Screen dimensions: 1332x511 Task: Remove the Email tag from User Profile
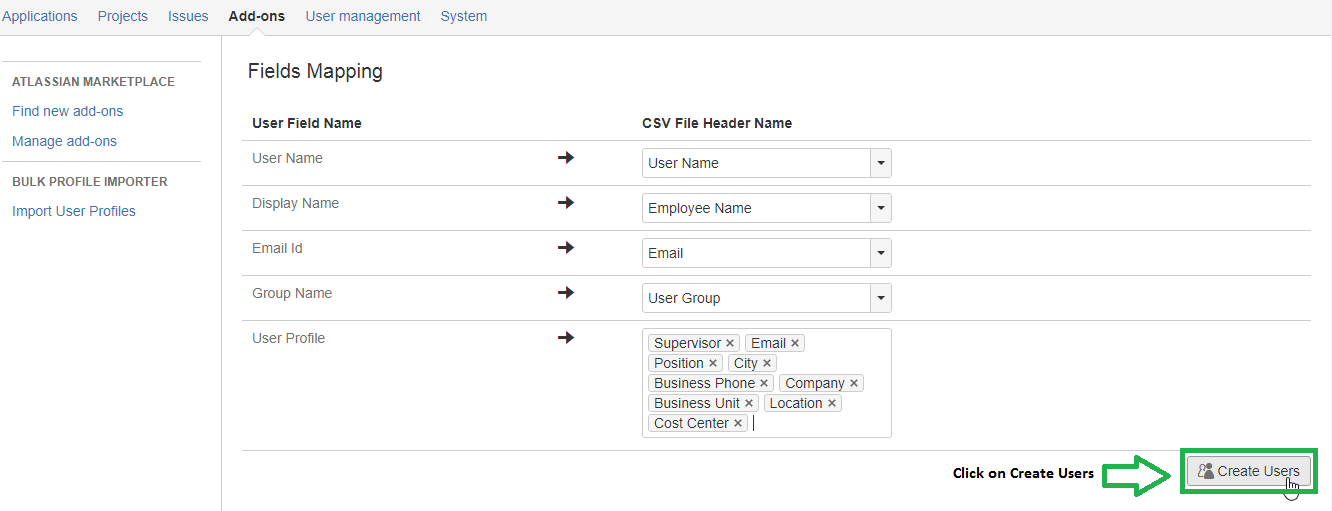click(795, 344)
